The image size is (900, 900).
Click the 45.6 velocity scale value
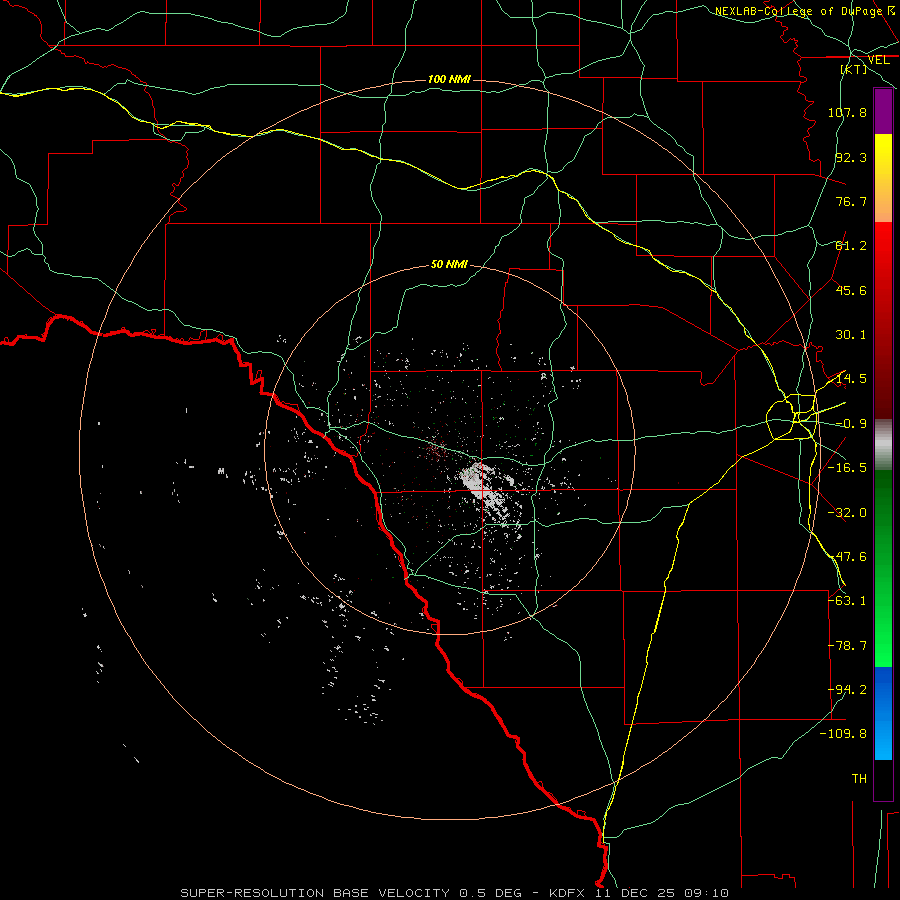point(851,290)
